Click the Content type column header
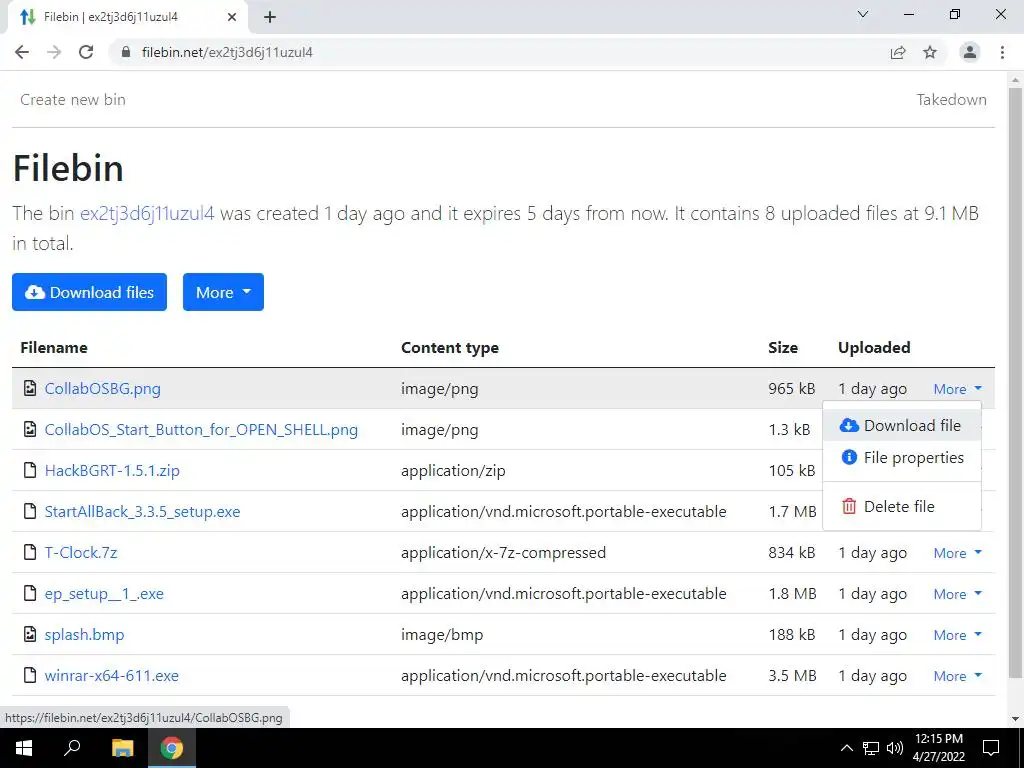1024x768 pixels. [x=450, y=347]
